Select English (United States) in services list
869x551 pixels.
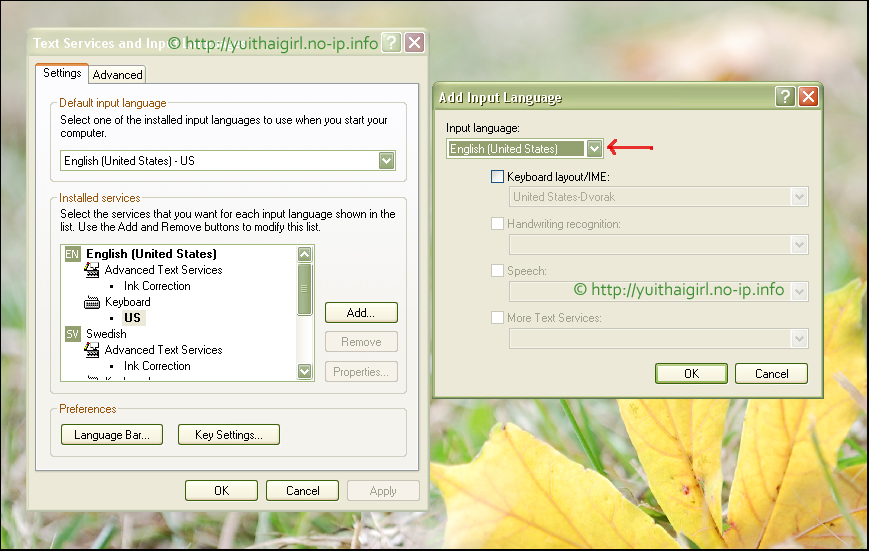click(x=151, y=254)
